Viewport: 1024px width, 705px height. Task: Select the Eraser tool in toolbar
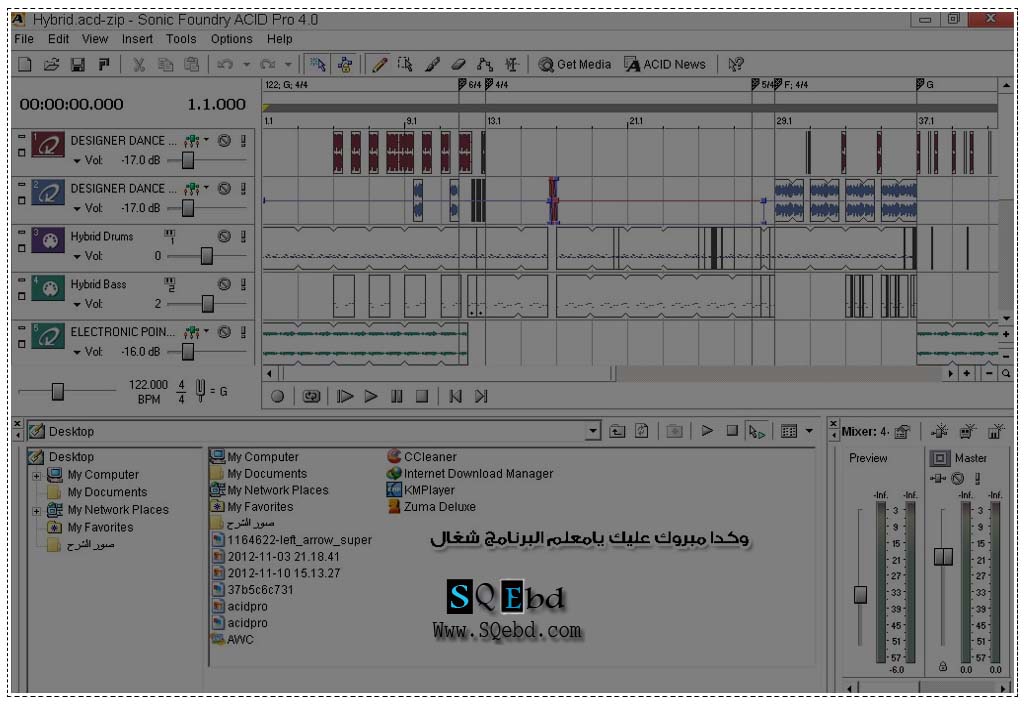click(x=458, y=64)
